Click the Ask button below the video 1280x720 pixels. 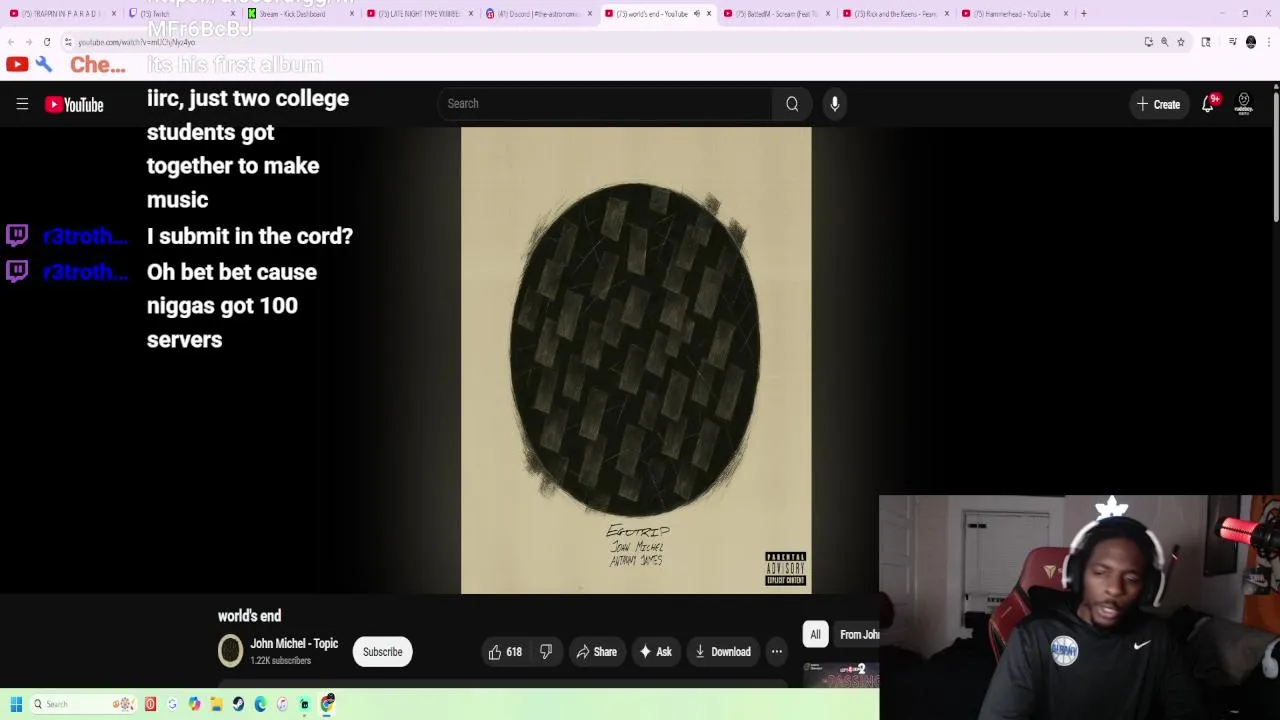tap(655, 652)
